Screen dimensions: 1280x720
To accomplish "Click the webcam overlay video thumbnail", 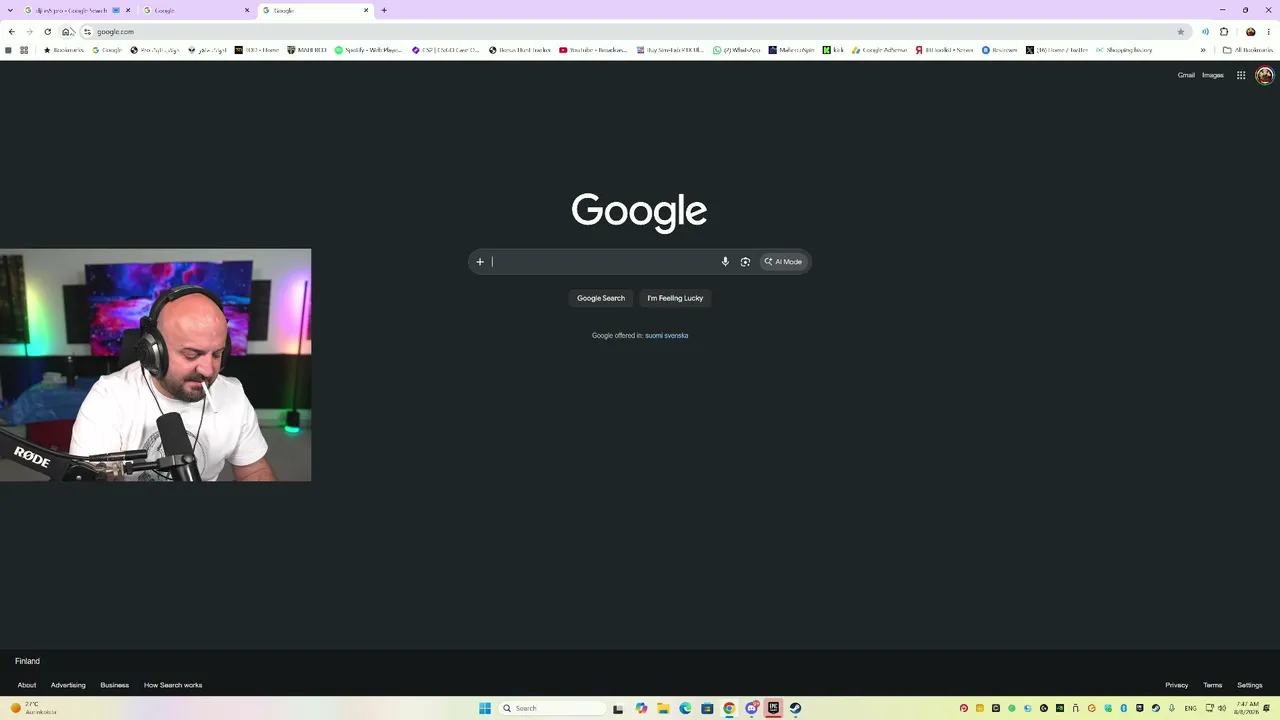I will coord(155,365).
